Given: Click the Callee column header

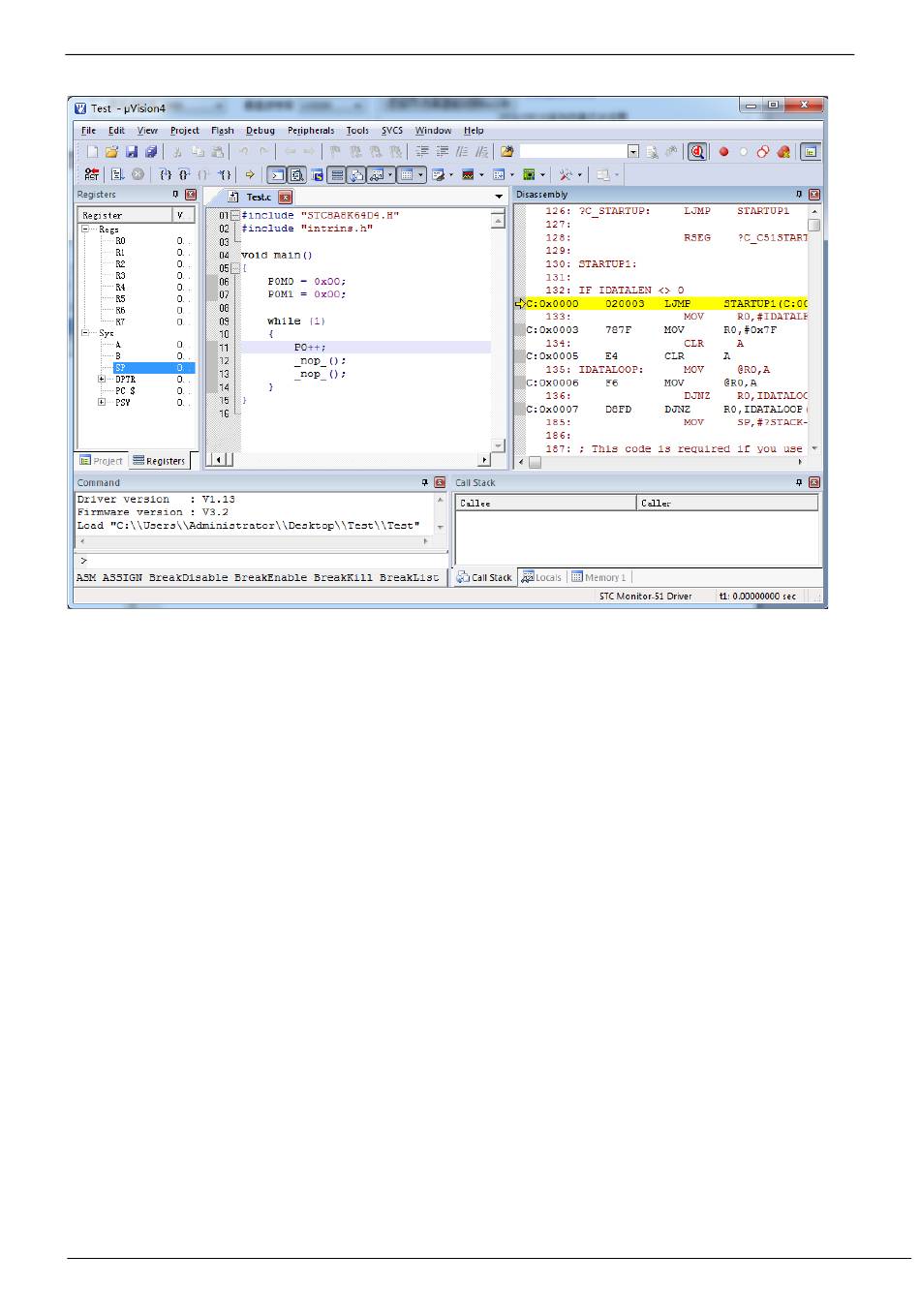Looking at the screenshot, I should (x=545, y=503).
